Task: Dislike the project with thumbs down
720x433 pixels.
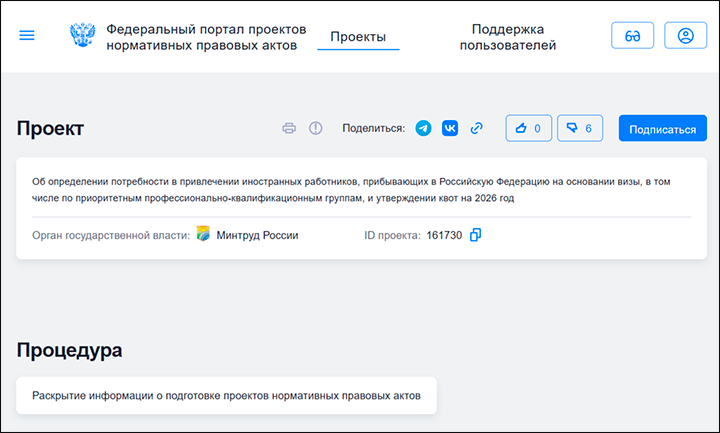Action: [x=579, y=128]
